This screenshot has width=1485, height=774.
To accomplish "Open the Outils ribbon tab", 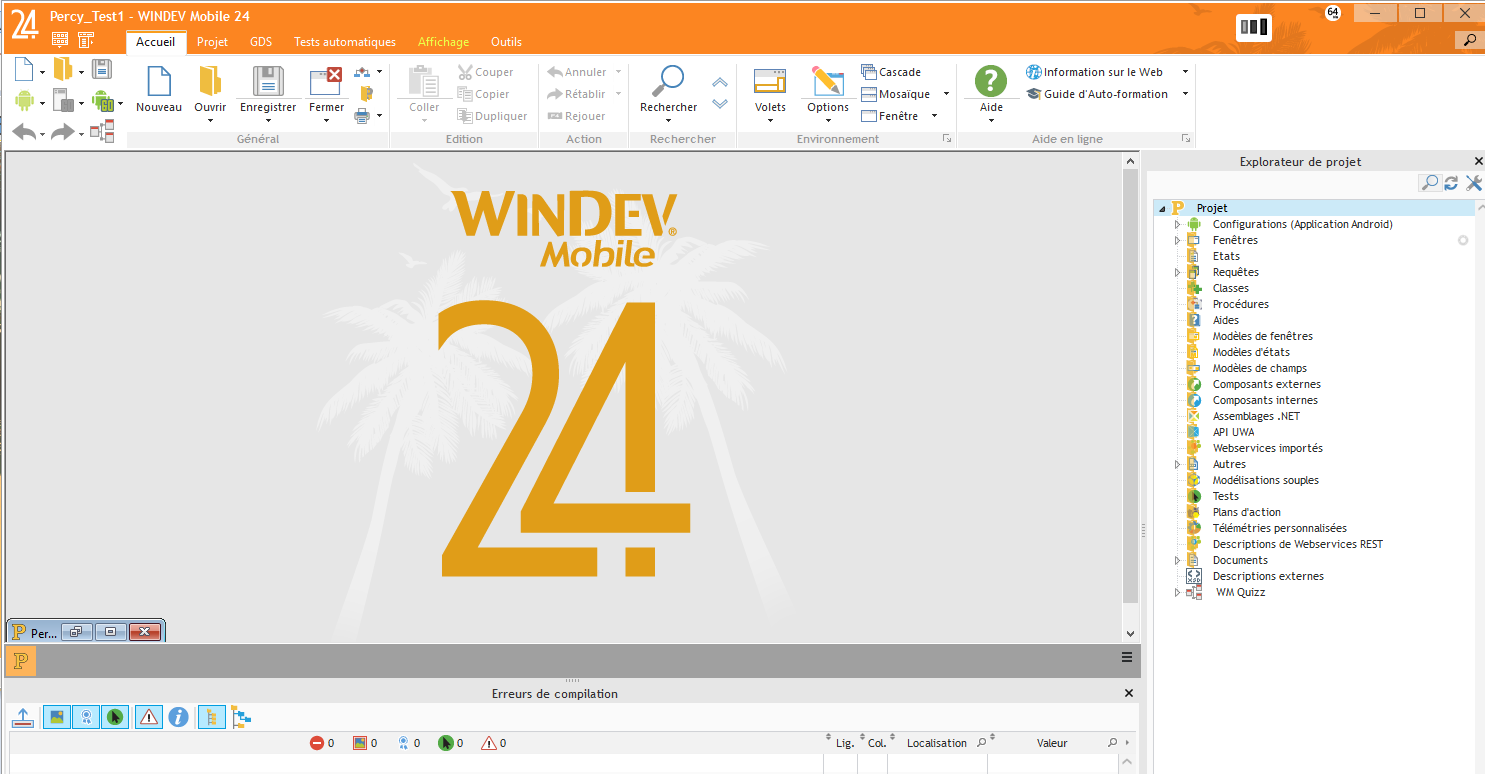I will click(506, 42).
